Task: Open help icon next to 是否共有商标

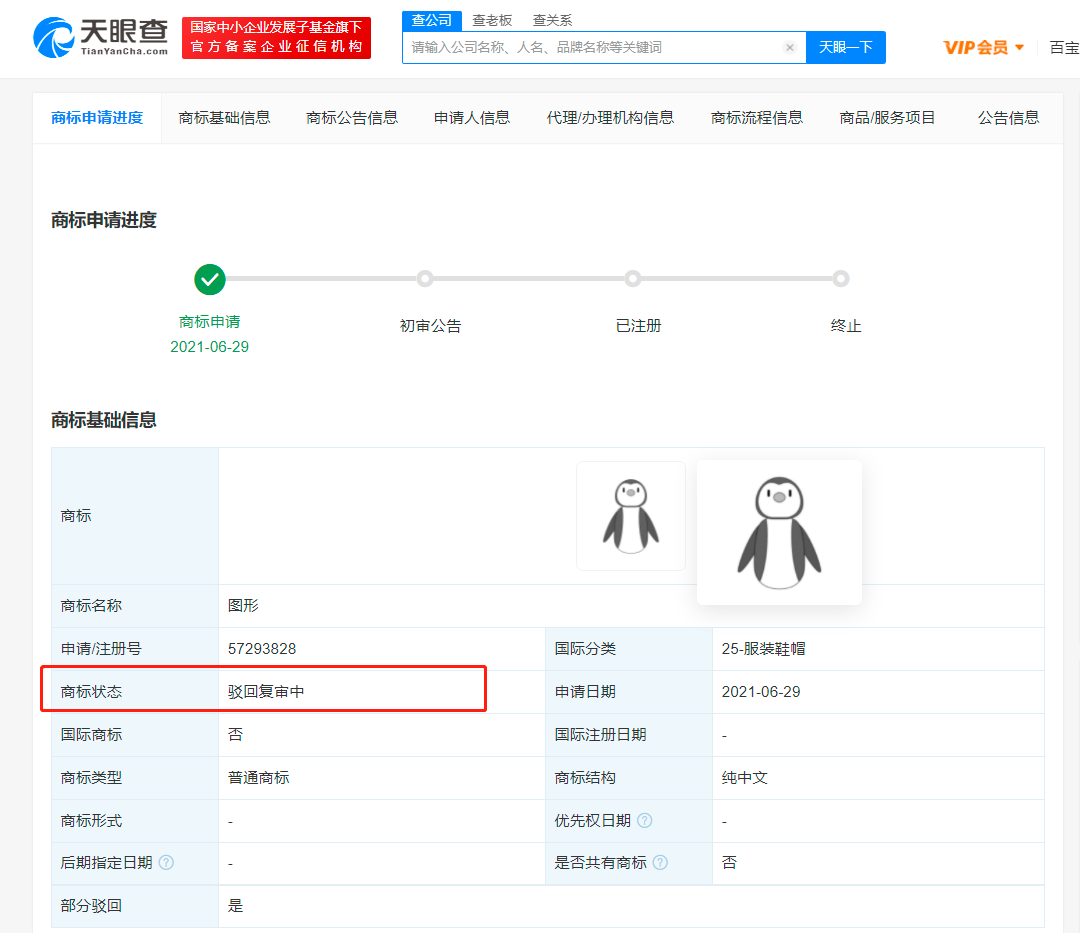Action: pos(660,862)
